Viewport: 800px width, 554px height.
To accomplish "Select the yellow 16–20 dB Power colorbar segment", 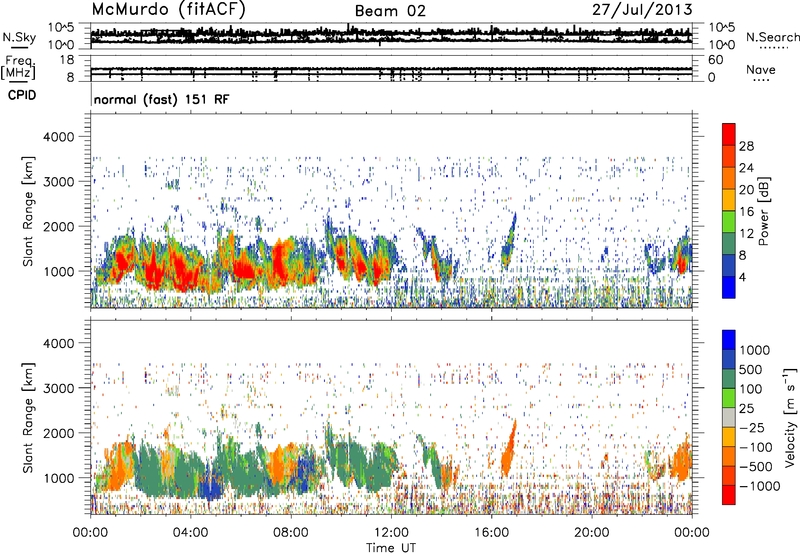I will tap(729, 199).
